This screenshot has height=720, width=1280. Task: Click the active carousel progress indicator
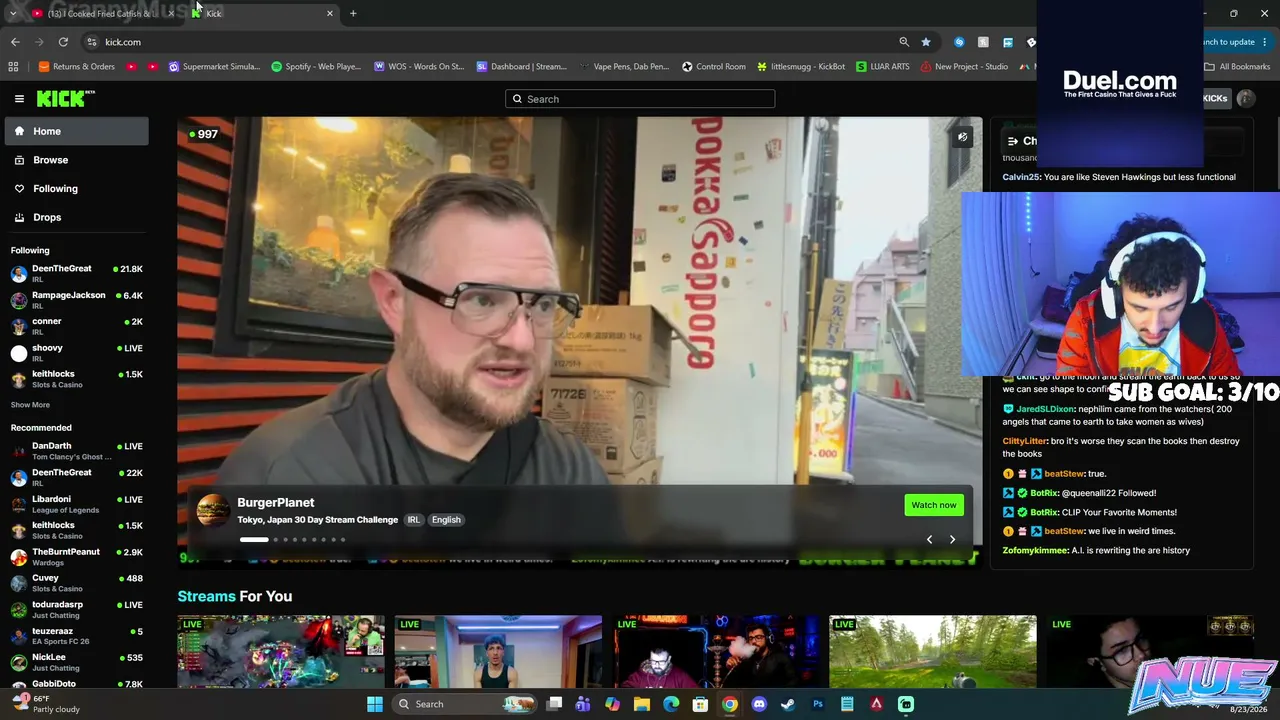(254, 540)
